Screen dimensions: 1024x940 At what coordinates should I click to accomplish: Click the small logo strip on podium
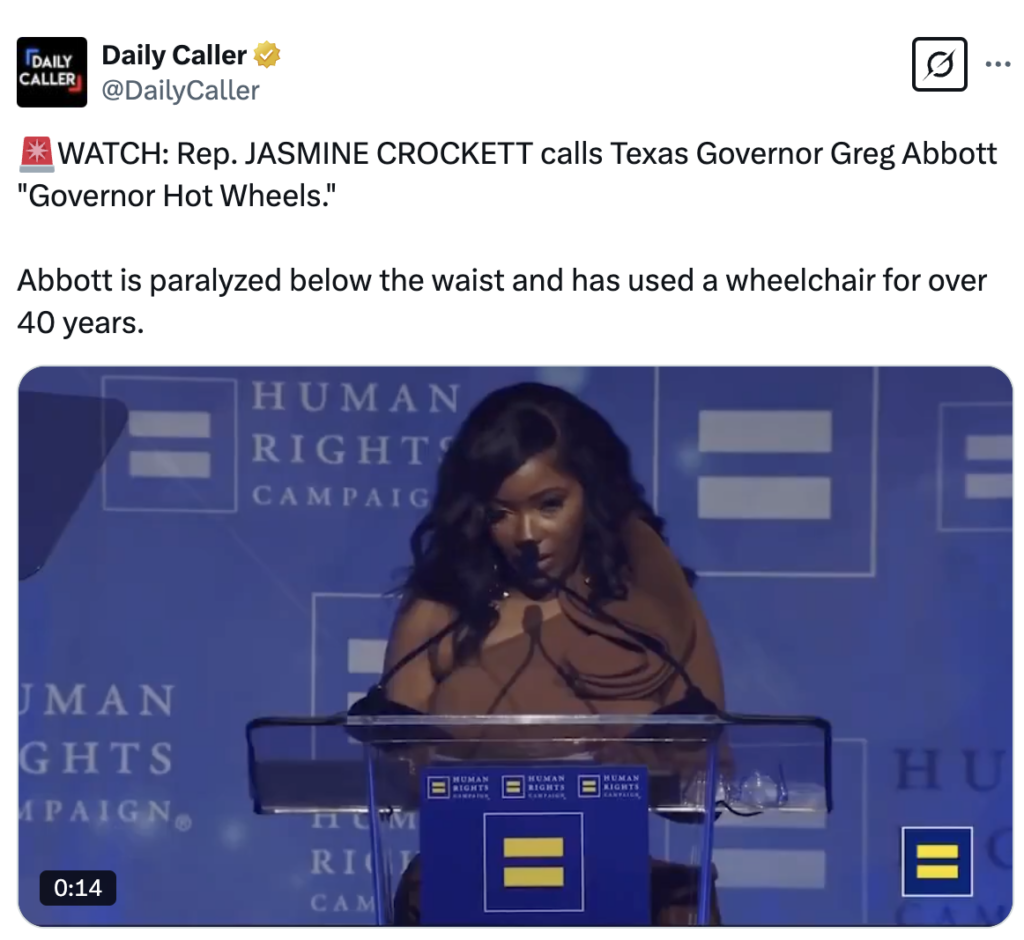(x=534, y=786)
